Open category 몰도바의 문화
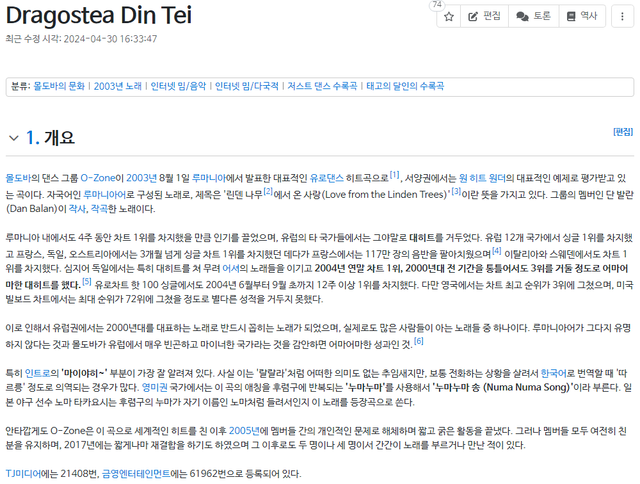This screenshot has height=484, width=640. (x=59, y=86)
